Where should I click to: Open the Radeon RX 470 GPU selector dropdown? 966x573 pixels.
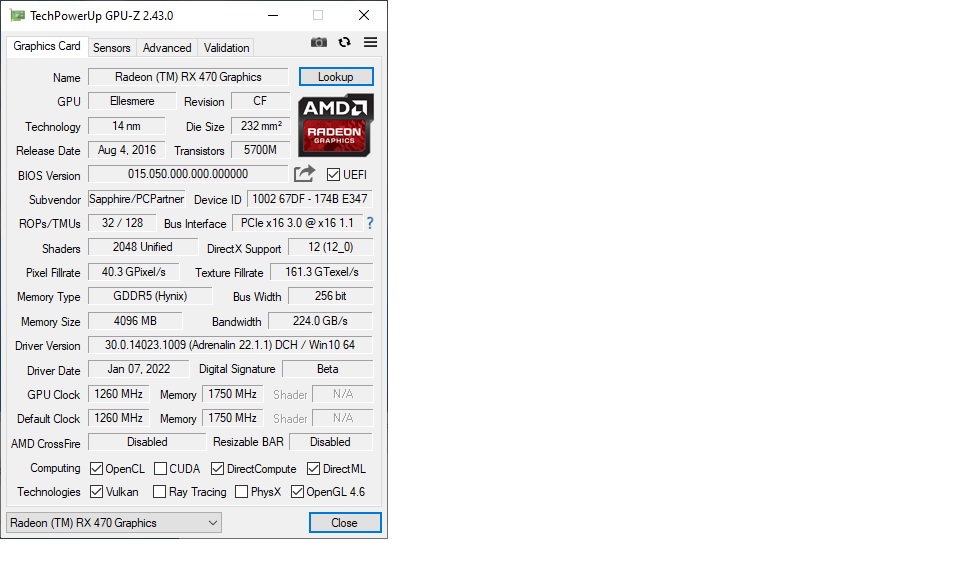(114, 522)
